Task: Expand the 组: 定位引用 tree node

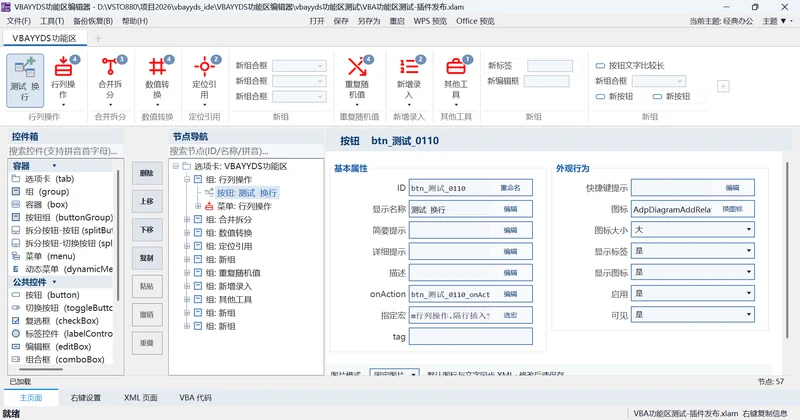Action: (x=187, y=246)
